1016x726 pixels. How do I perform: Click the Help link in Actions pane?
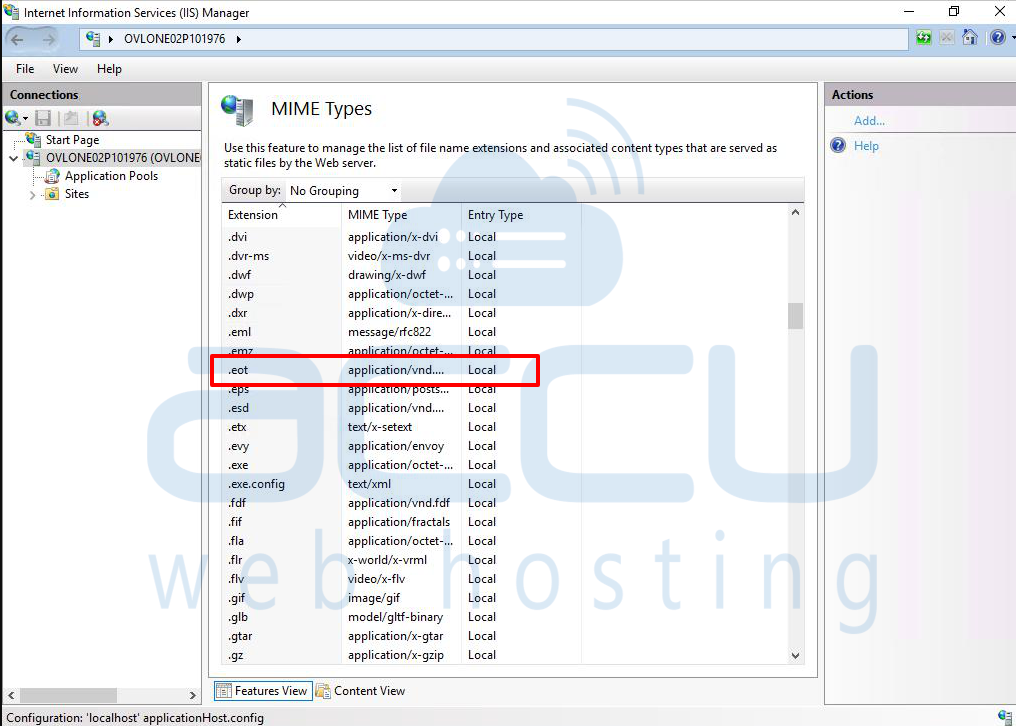click(865, 145)
